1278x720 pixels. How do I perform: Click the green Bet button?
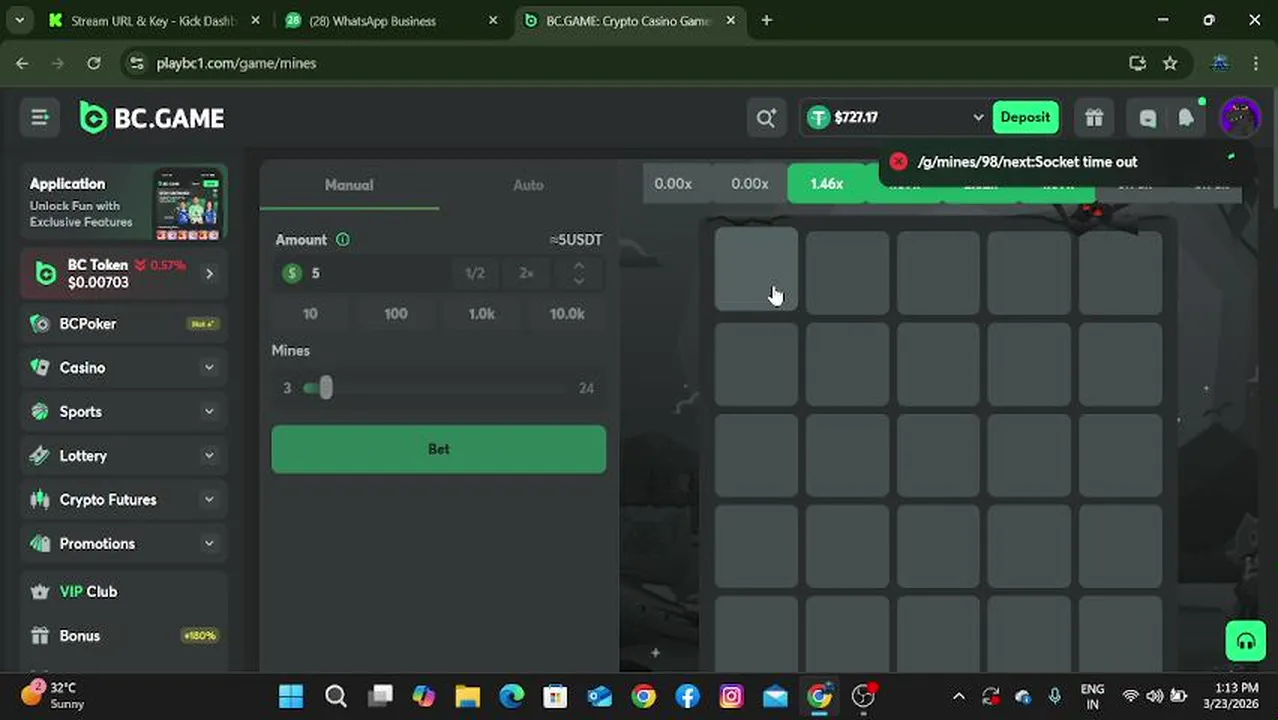coord(438,449)
